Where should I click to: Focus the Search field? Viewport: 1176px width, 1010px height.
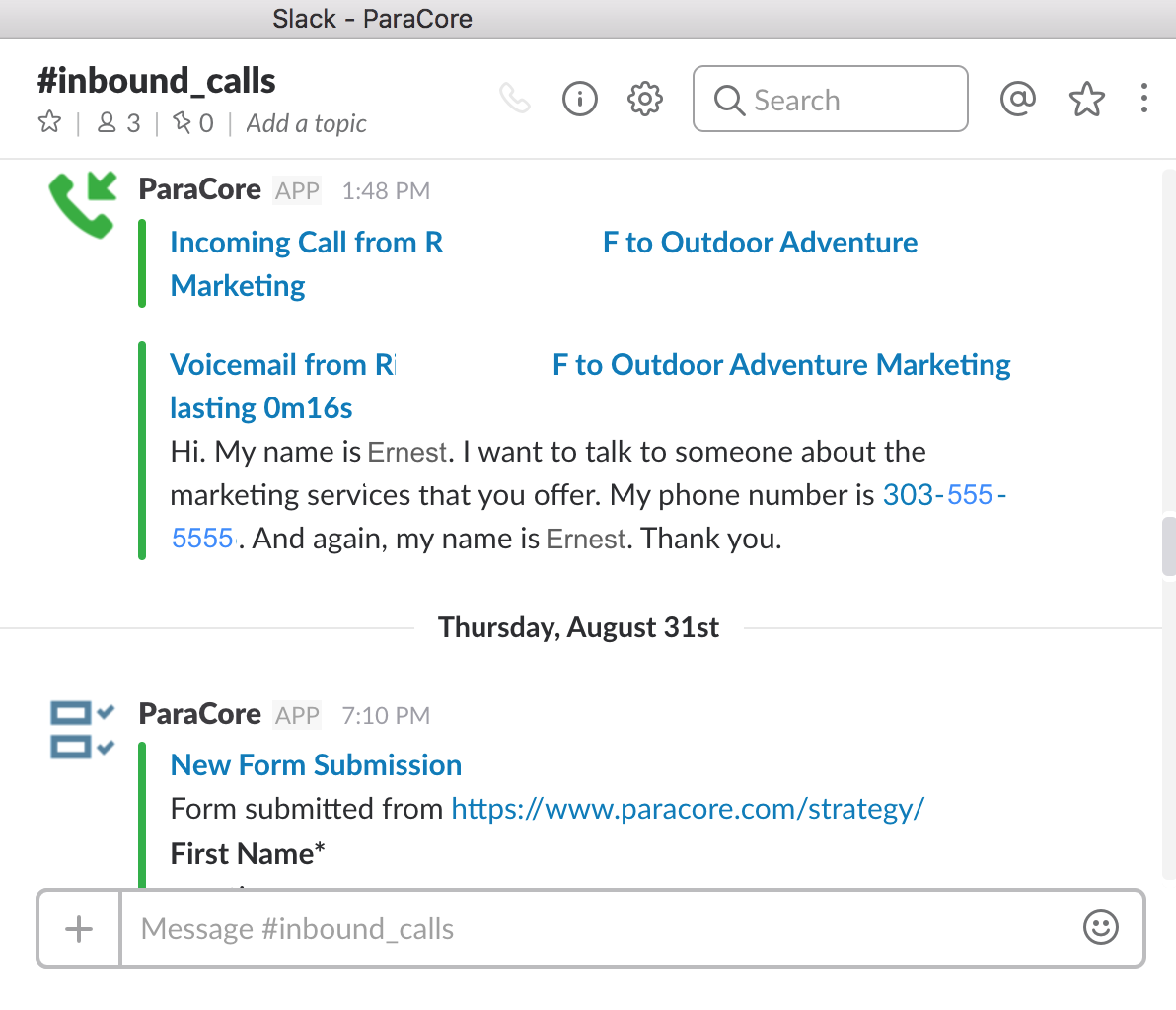click(x=831, y=99)
